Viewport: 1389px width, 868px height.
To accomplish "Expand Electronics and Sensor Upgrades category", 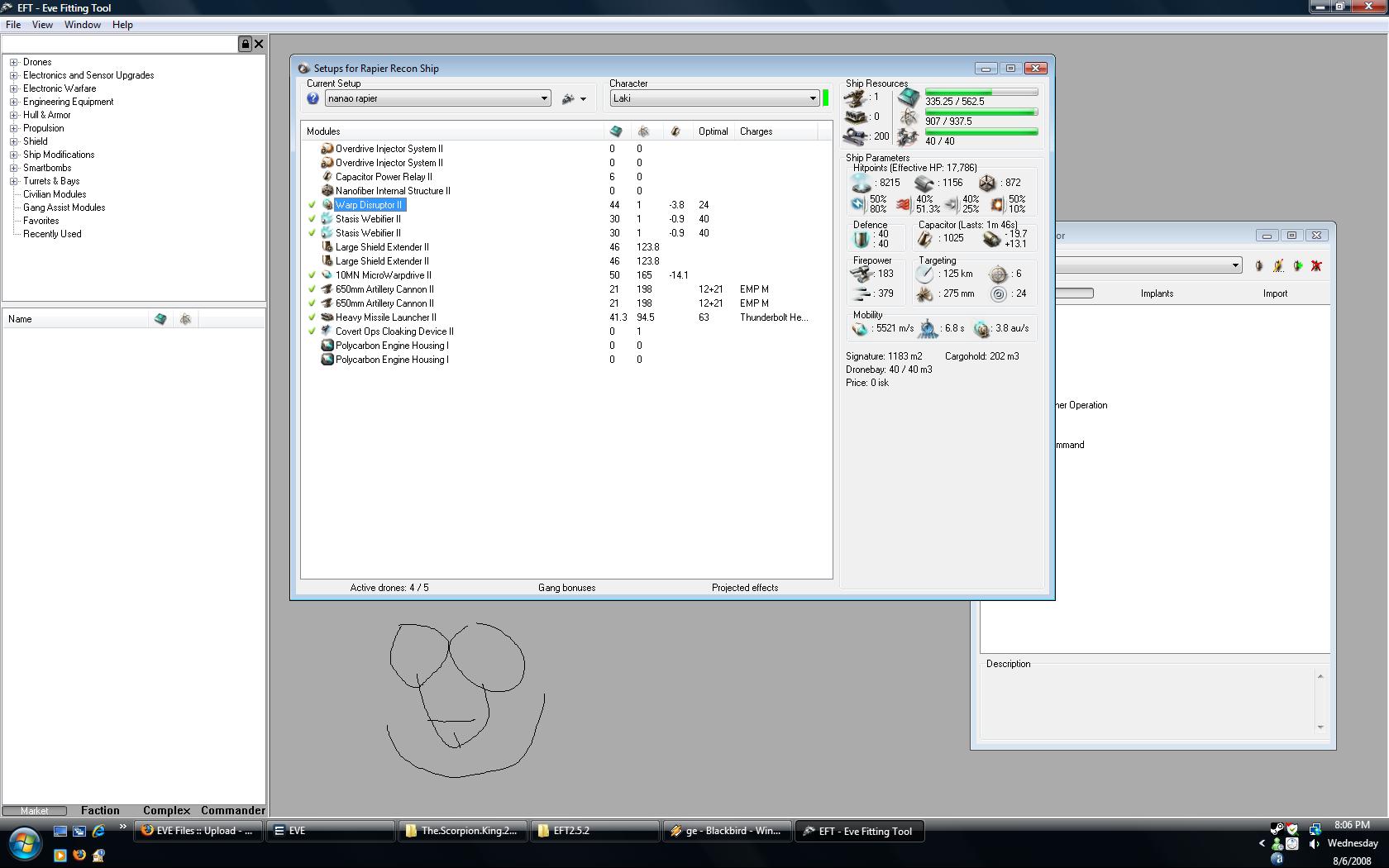I will (13, 75).
